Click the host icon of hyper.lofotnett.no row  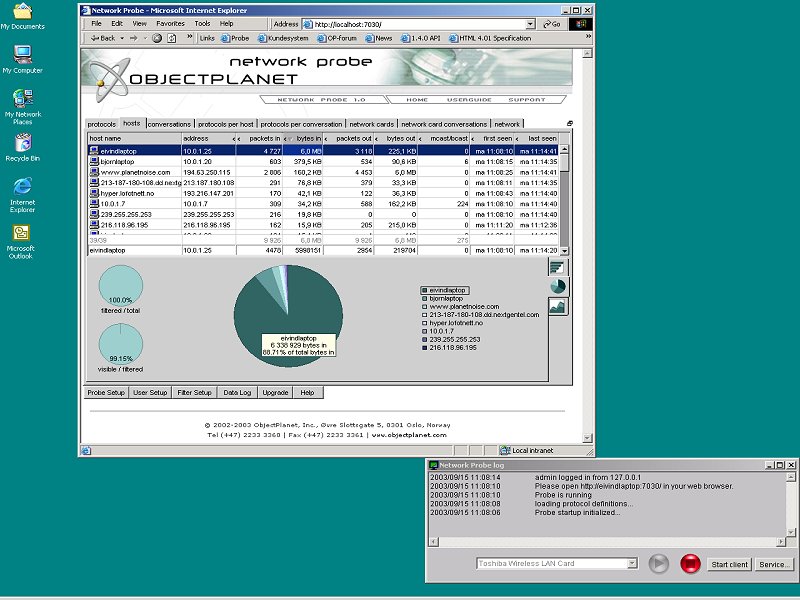94,193
